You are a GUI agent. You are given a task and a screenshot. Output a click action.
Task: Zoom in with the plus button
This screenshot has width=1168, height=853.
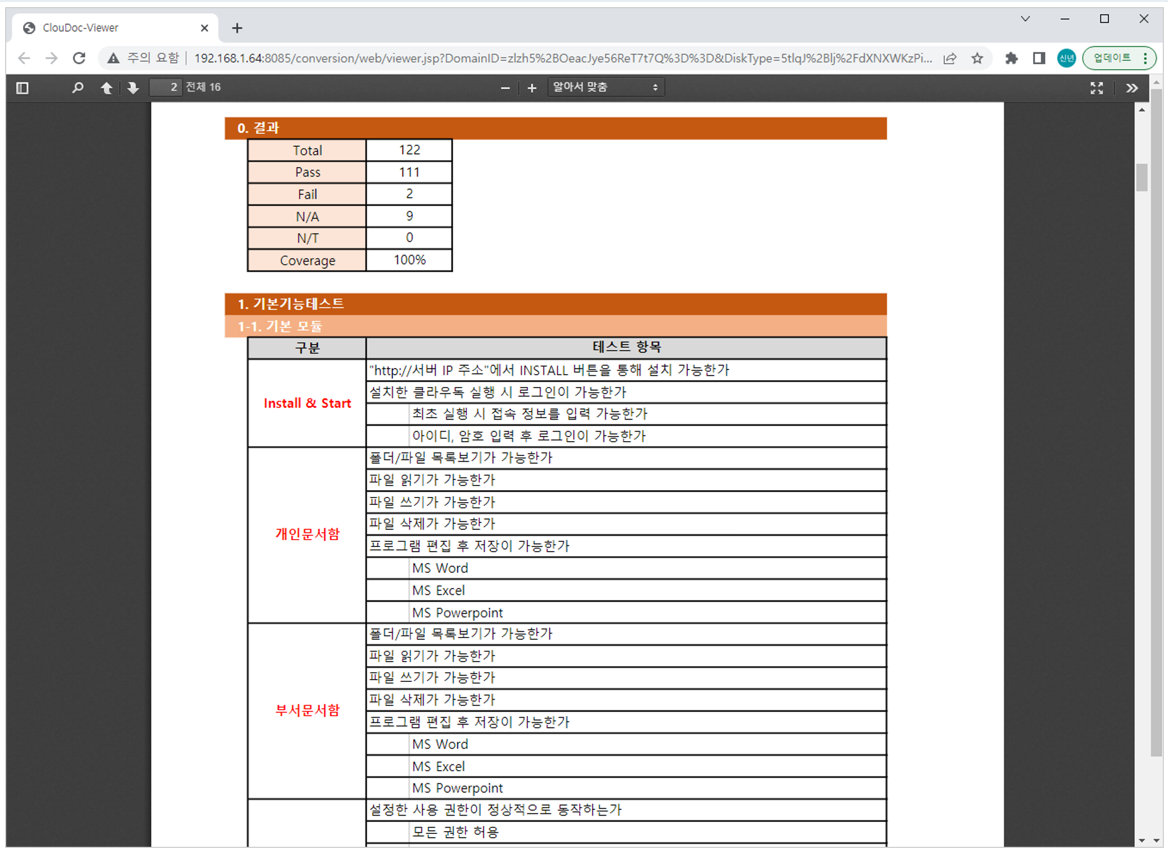(x=532, y=88)
